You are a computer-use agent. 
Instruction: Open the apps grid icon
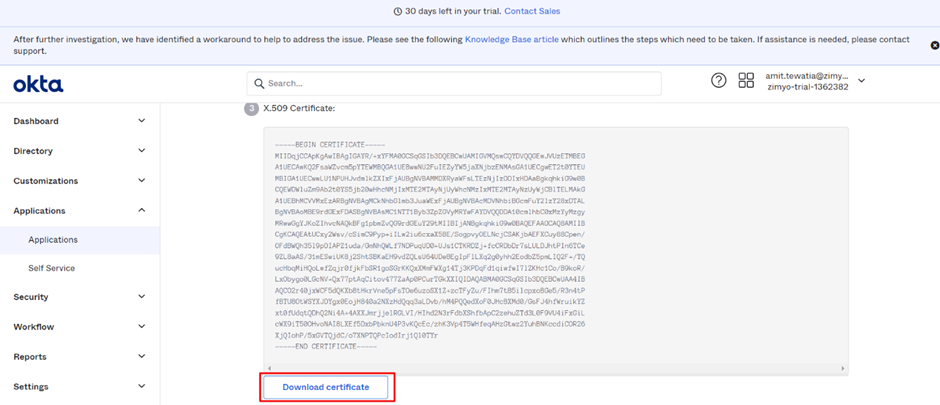click(746, 80)
